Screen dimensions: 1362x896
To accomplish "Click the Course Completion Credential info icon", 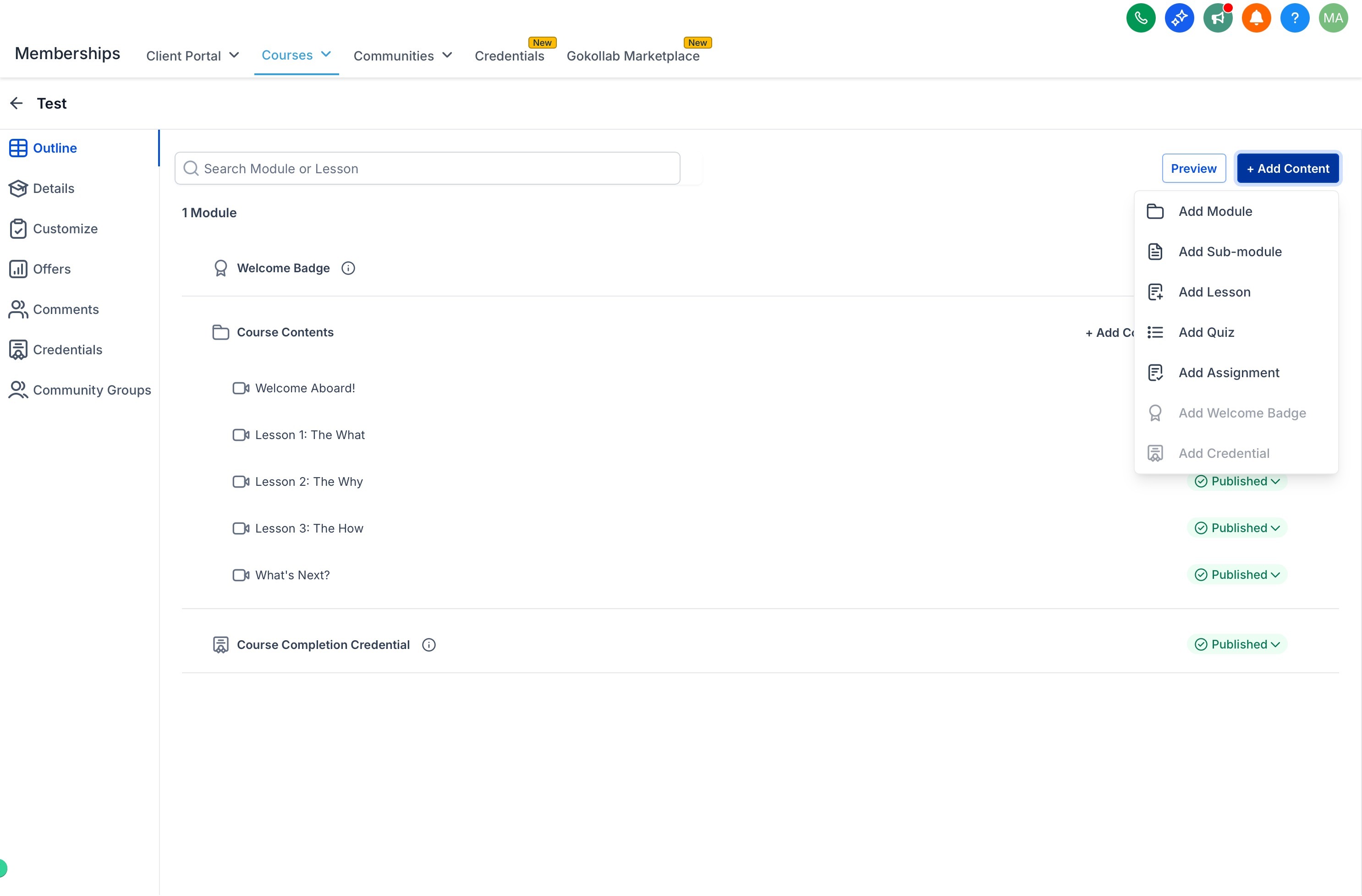I will (x=428, y=645).
